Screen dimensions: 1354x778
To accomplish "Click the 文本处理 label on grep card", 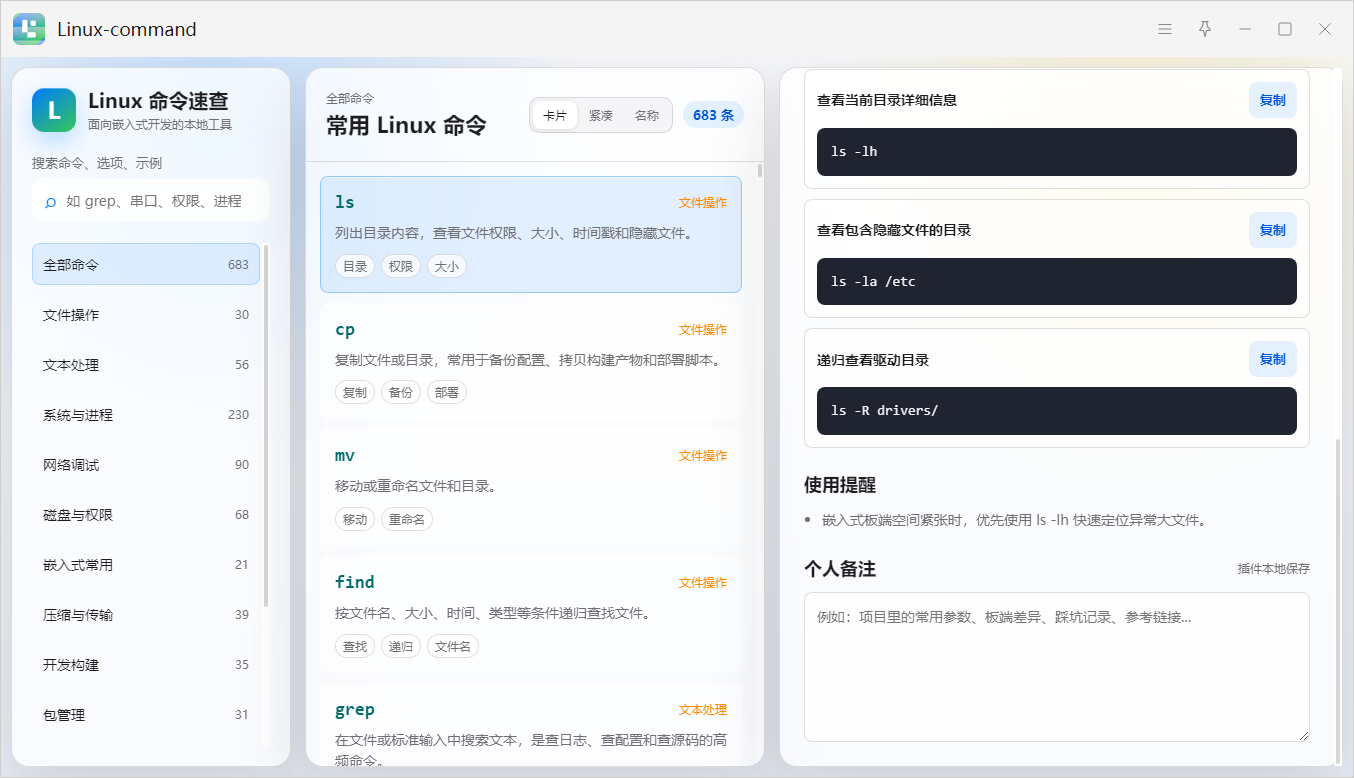I will point(703,710).
